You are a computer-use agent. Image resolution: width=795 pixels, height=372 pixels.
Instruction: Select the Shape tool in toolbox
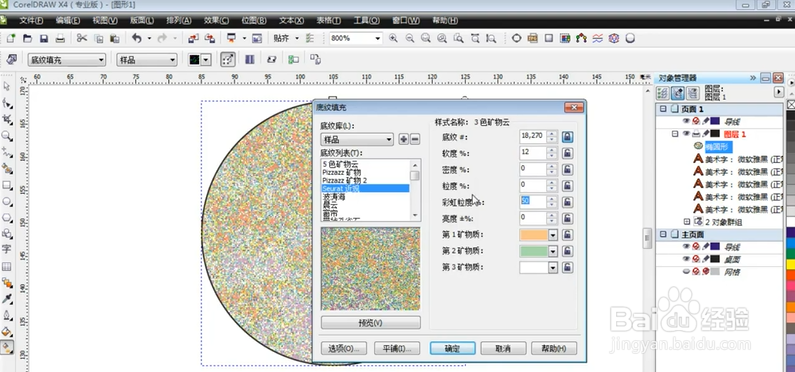[x=7, y=103]
